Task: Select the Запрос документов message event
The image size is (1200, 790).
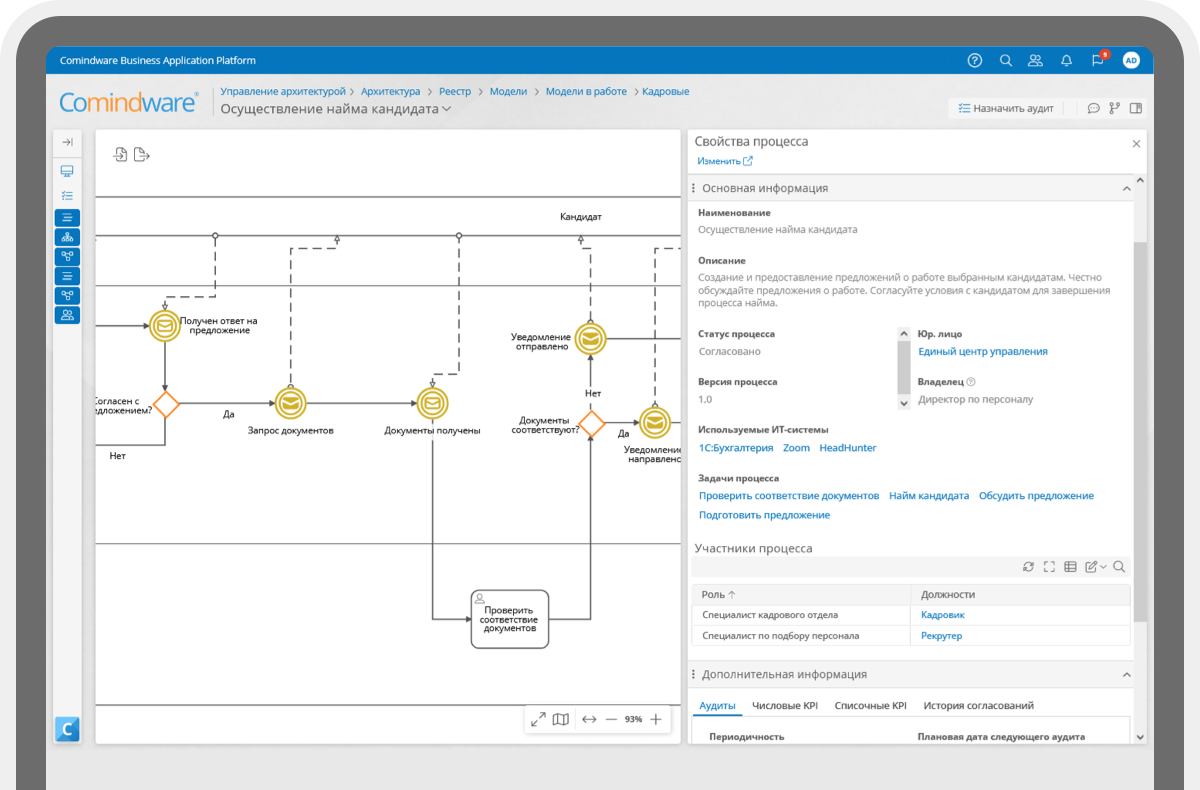Action: coord(291,403)
